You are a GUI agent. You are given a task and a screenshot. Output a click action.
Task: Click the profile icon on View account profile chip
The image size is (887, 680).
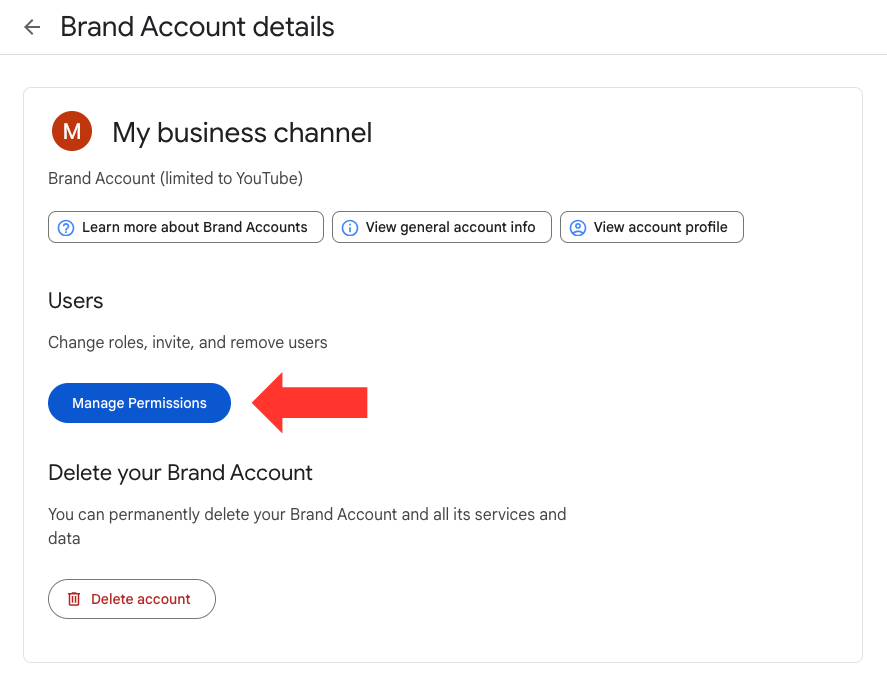[577, 227]
